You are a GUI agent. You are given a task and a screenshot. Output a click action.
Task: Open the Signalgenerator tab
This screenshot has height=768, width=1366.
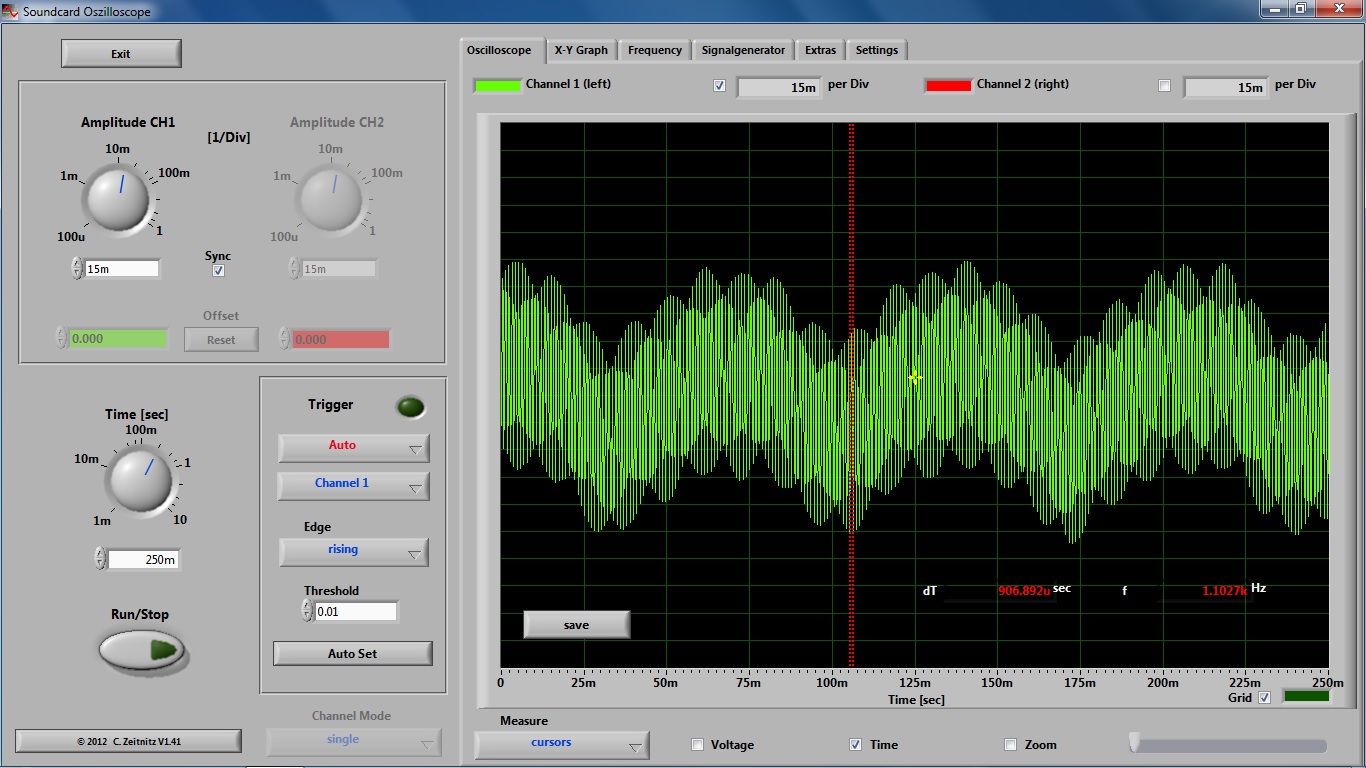point(743,50)
